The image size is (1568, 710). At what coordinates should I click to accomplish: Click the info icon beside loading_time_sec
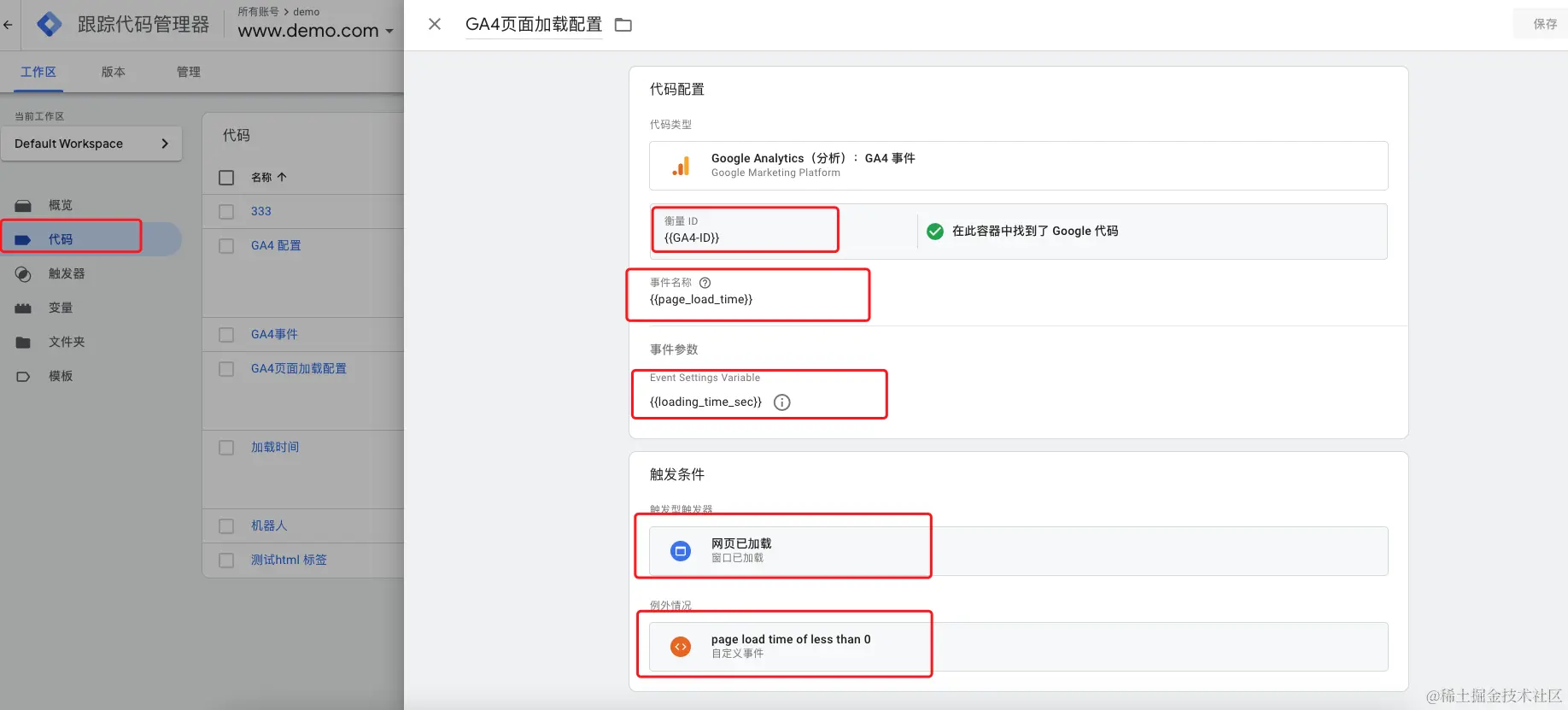pyautogui.click(x=781, y=402)
